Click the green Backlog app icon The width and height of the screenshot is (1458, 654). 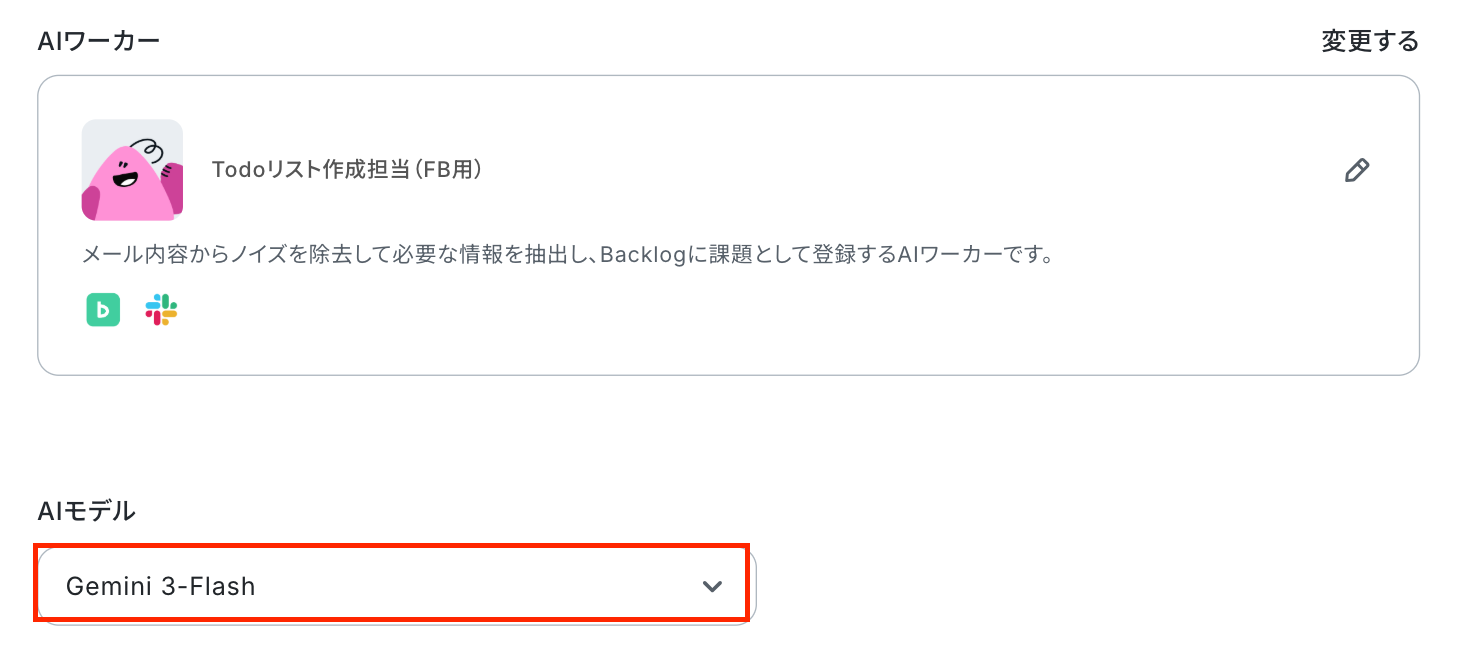tap(103, 310)
